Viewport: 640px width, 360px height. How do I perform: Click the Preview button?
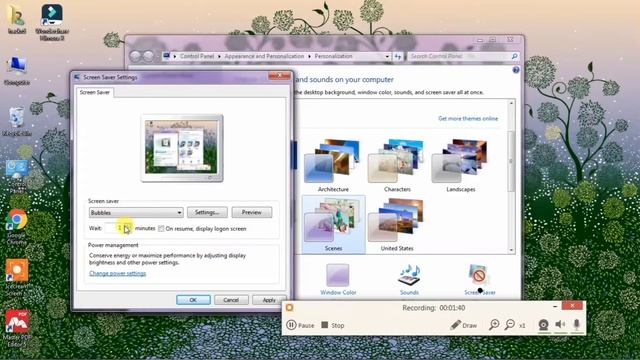(251, 212)
